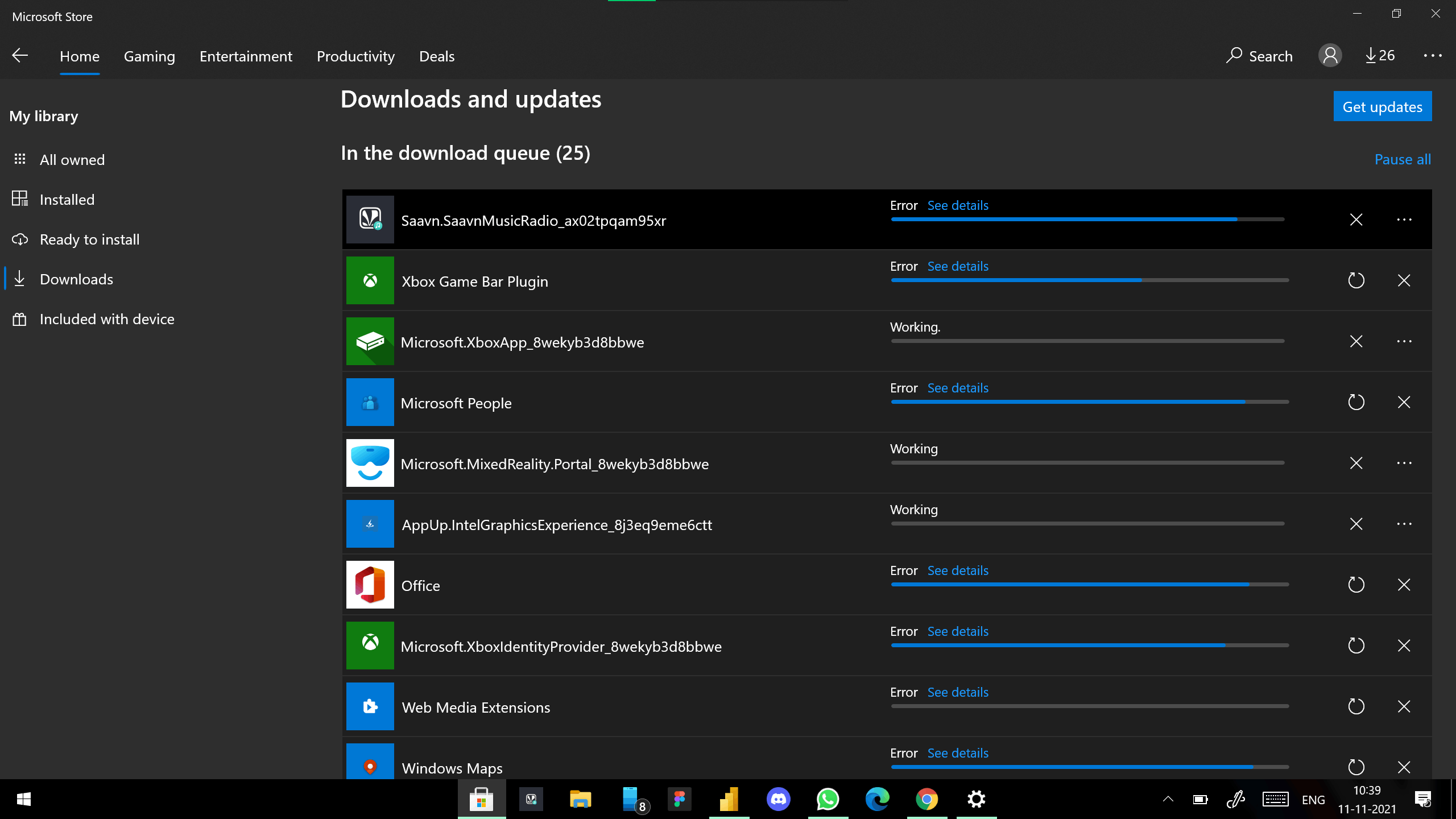The width and height of the screenshot is (1456, 819).
Task: Show hidden system tray icons
Action: coord(1168,799)
